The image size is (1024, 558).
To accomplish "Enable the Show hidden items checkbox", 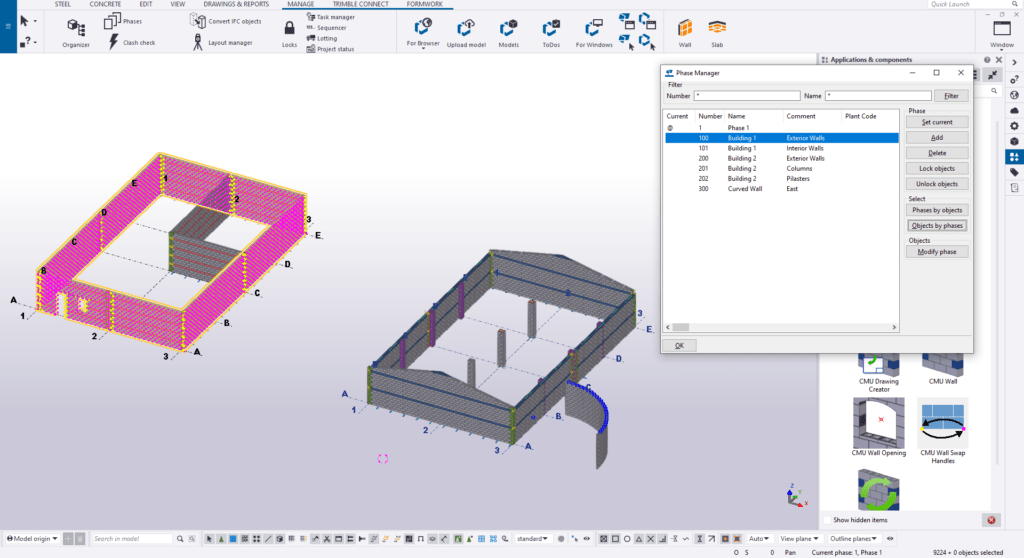I will click(826, 520).
